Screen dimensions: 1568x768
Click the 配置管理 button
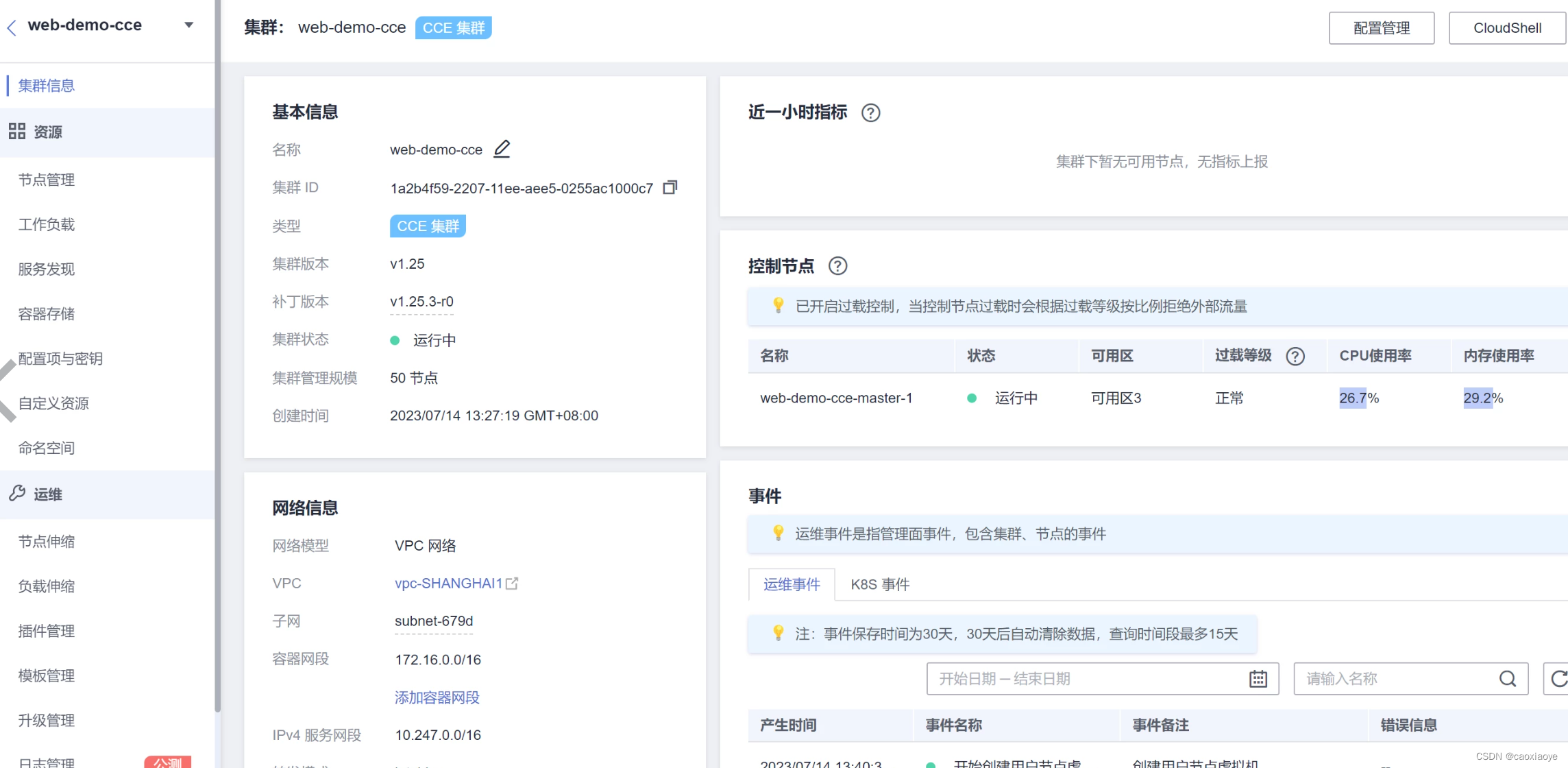1381,28
